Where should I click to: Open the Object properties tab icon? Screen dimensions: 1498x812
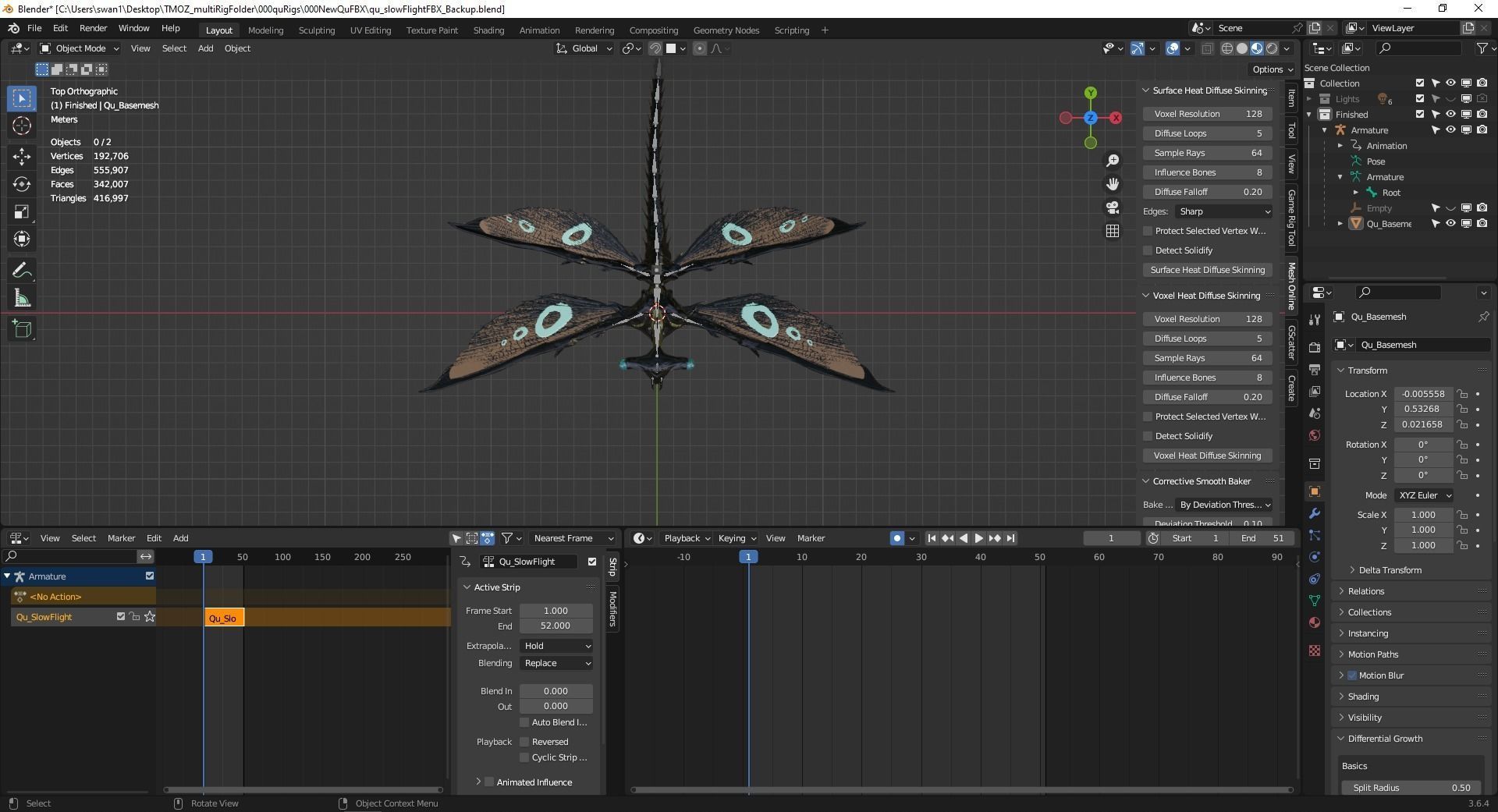(x=1315, y=491)
